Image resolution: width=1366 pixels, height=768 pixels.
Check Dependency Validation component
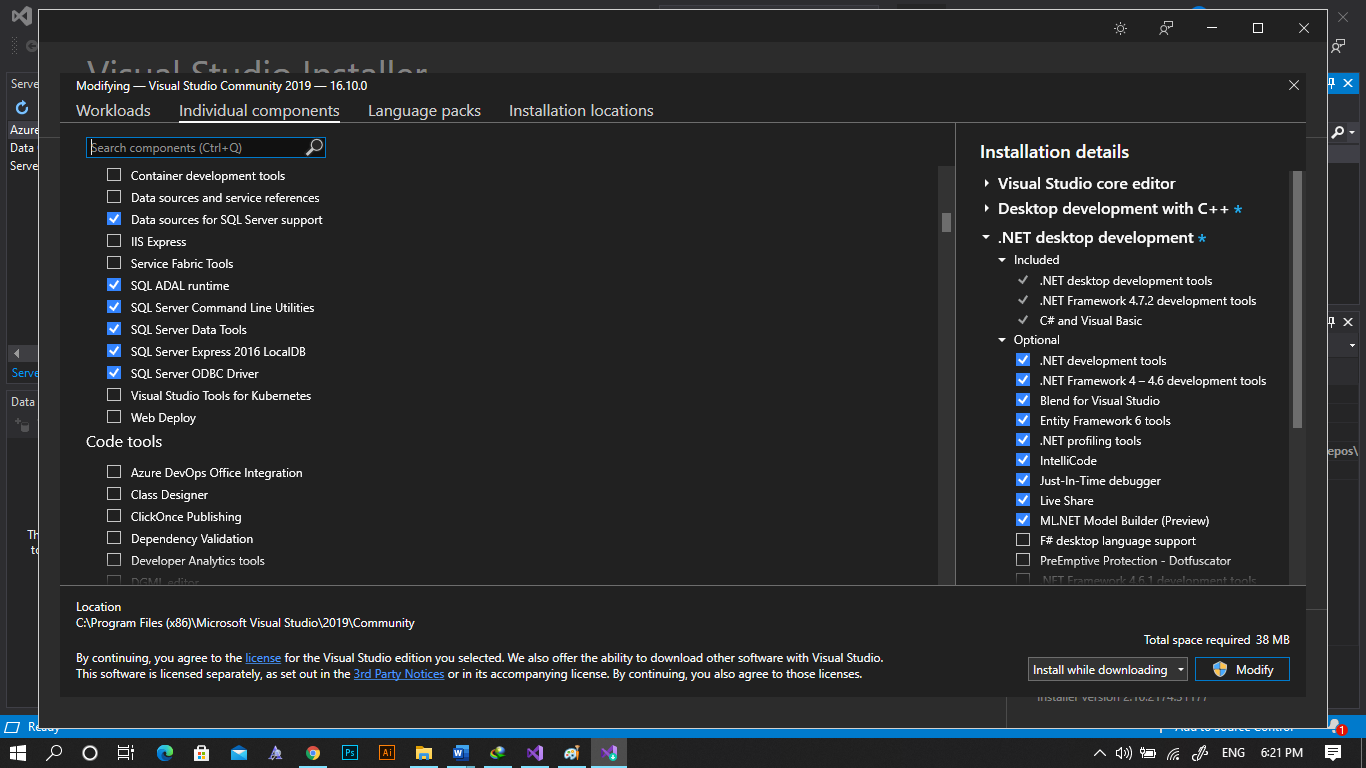[x=114, y=538]
